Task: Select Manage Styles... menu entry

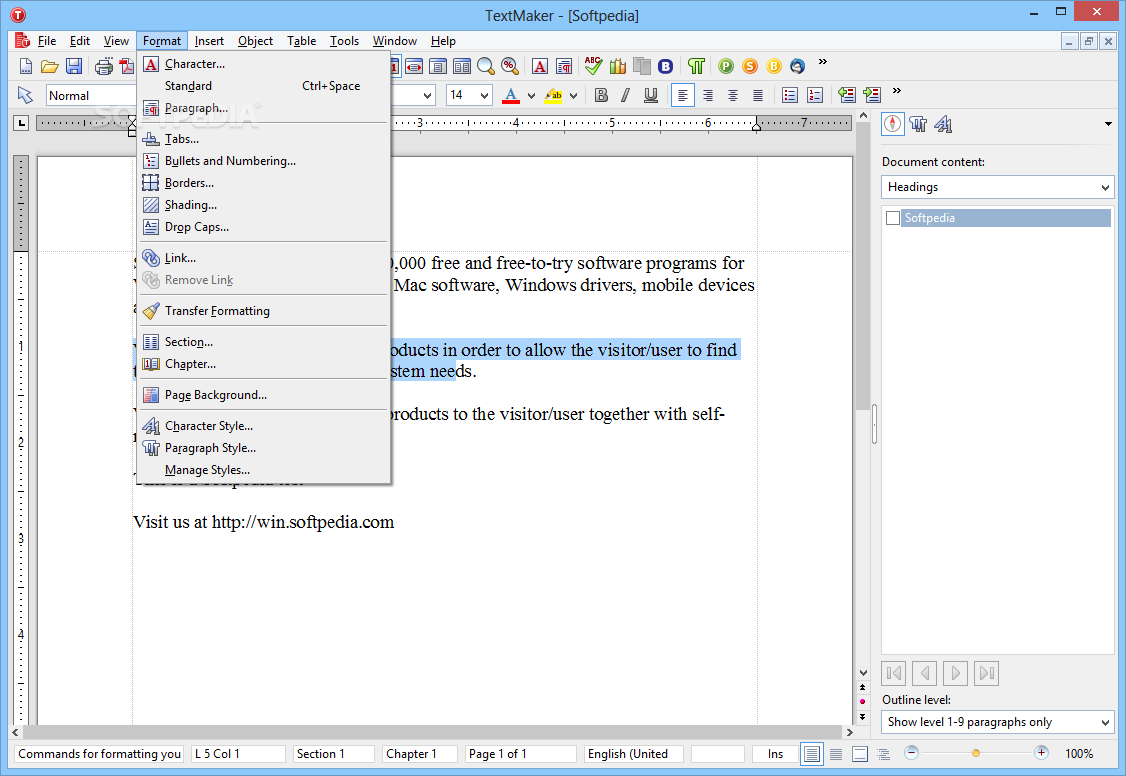Action: pos(264,470)
